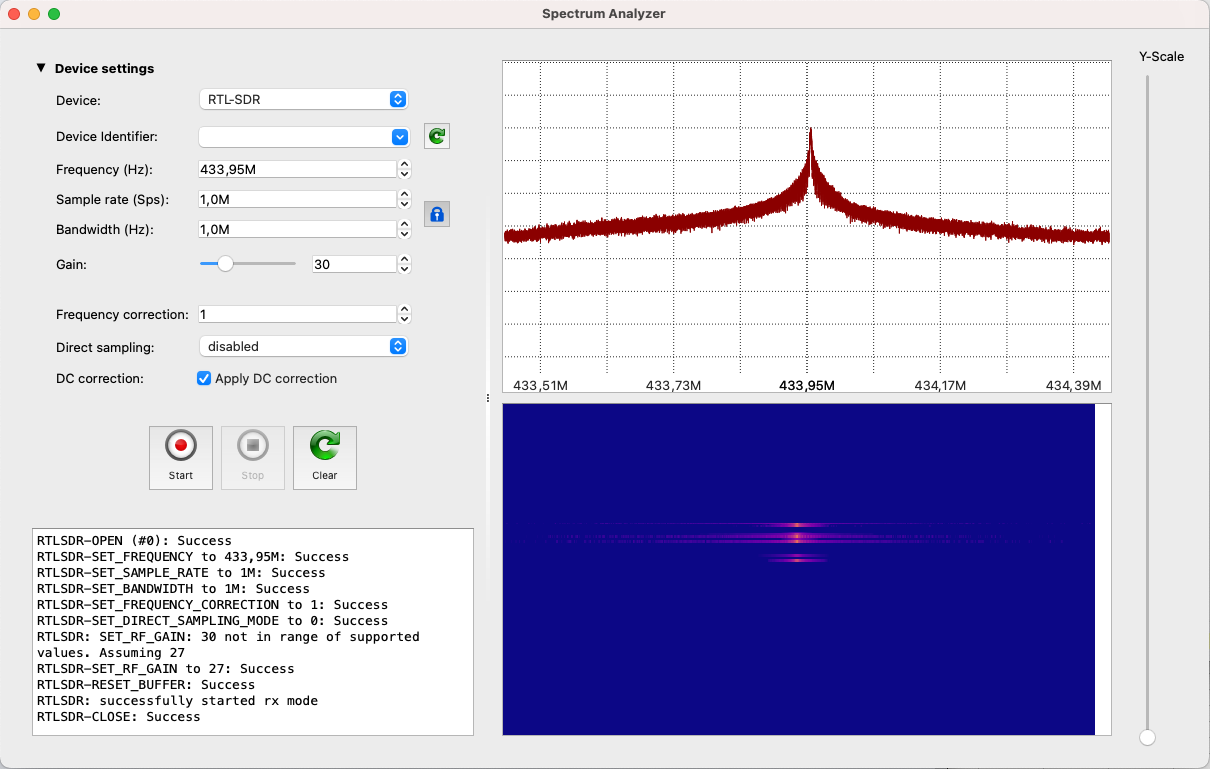Click the Frequency correction stepper
Image resolution: width=1210 pixels, height=769 pixels.
(404, 314)
